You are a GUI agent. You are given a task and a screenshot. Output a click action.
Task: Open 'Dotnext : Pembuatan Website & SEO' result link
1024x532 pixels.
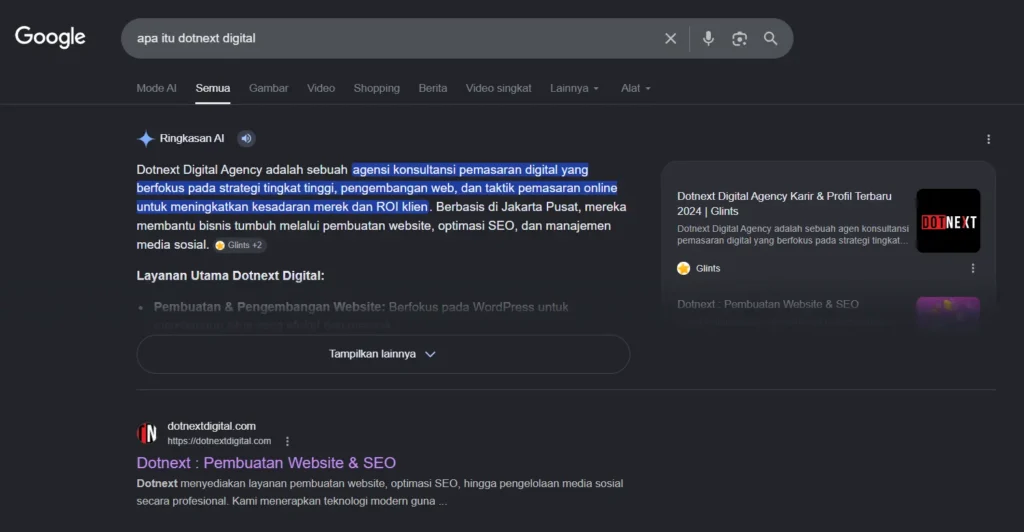pyautogui.click(x=266, y=463)
